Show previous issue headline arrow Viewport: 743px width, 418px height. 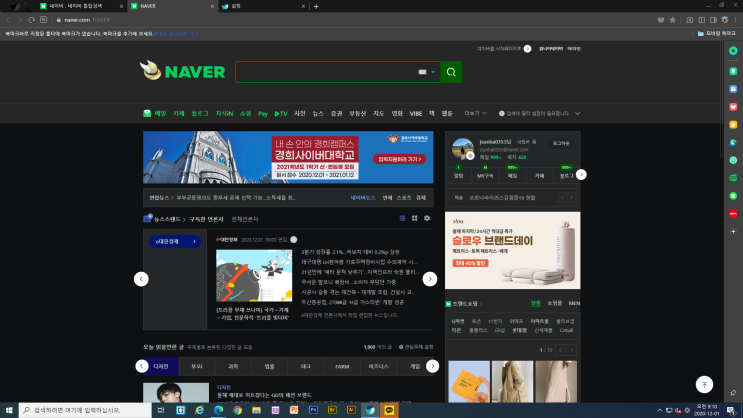tap(562, 198)
